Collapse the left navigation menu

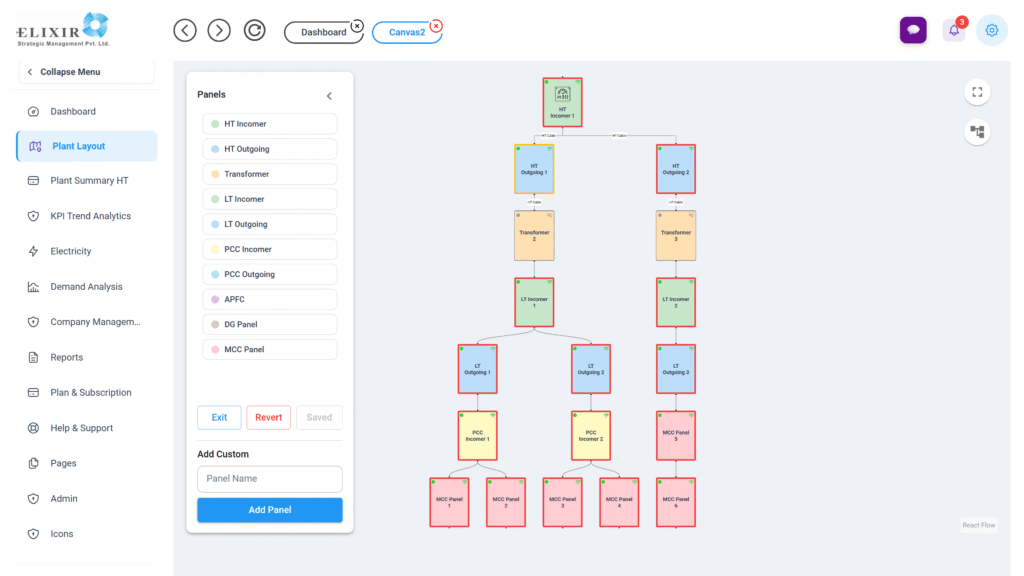[x=87, y=72]
